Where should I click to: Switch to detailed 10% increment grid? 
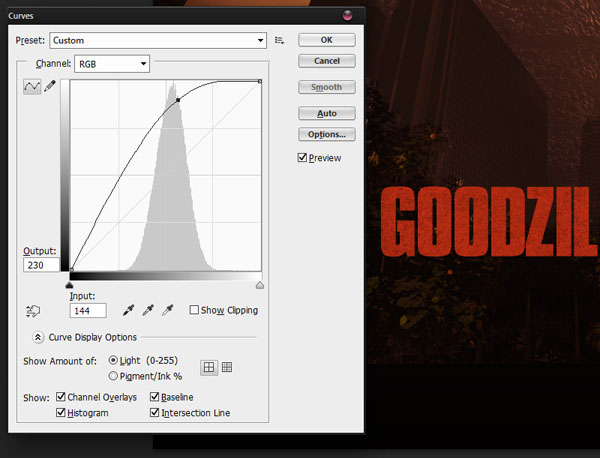point(227,367)
